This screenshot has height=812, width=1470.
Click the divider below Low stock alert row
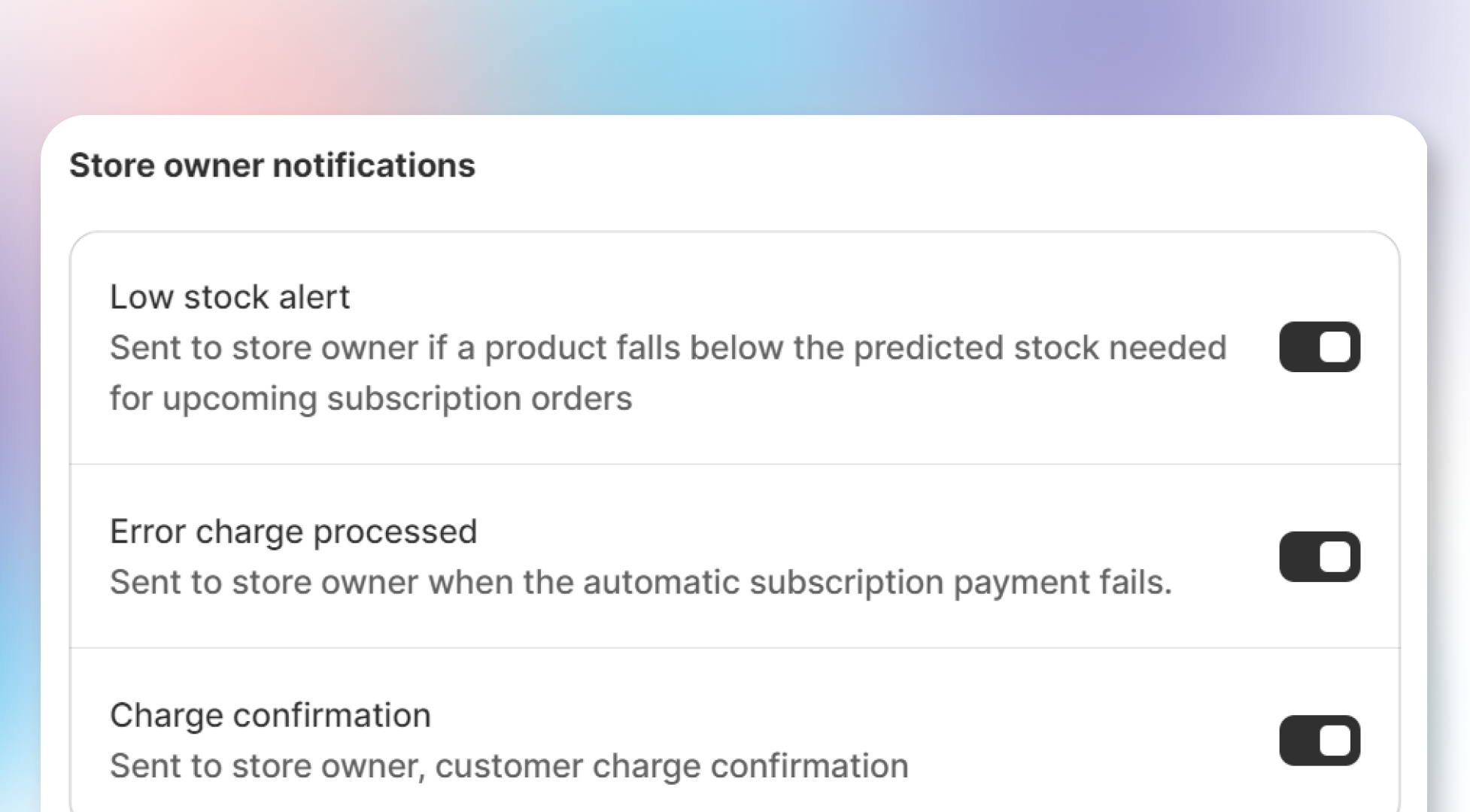735,464
